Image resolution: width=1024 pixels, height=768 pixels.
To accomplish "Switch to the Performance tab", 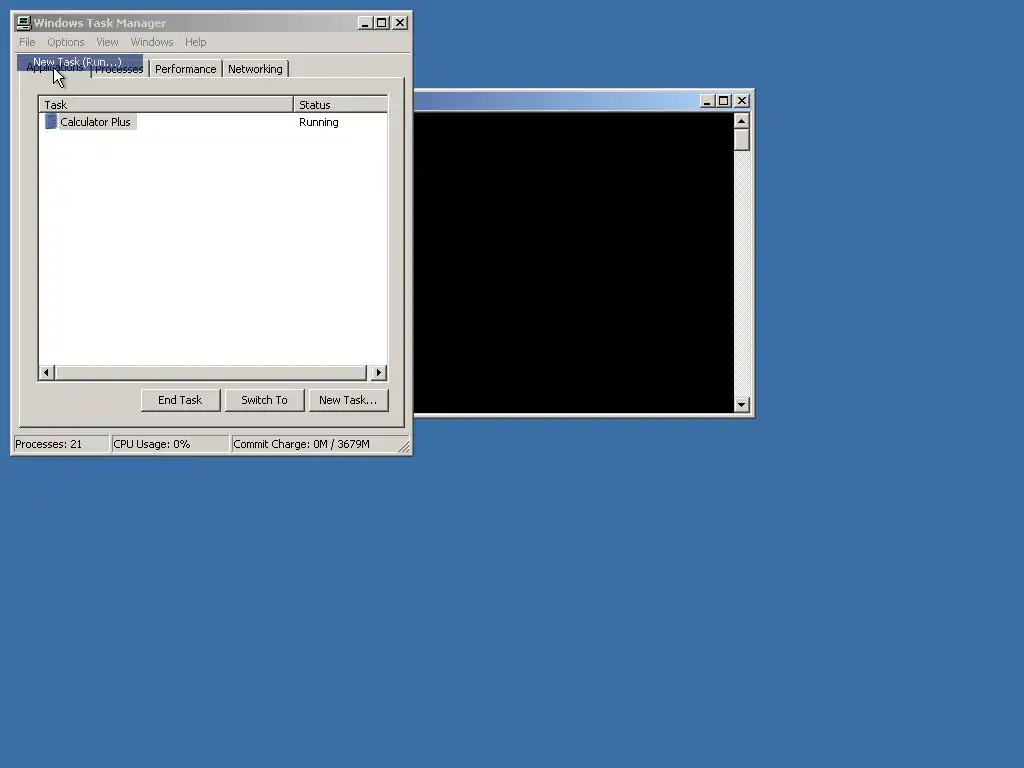I will coord(185,69).
